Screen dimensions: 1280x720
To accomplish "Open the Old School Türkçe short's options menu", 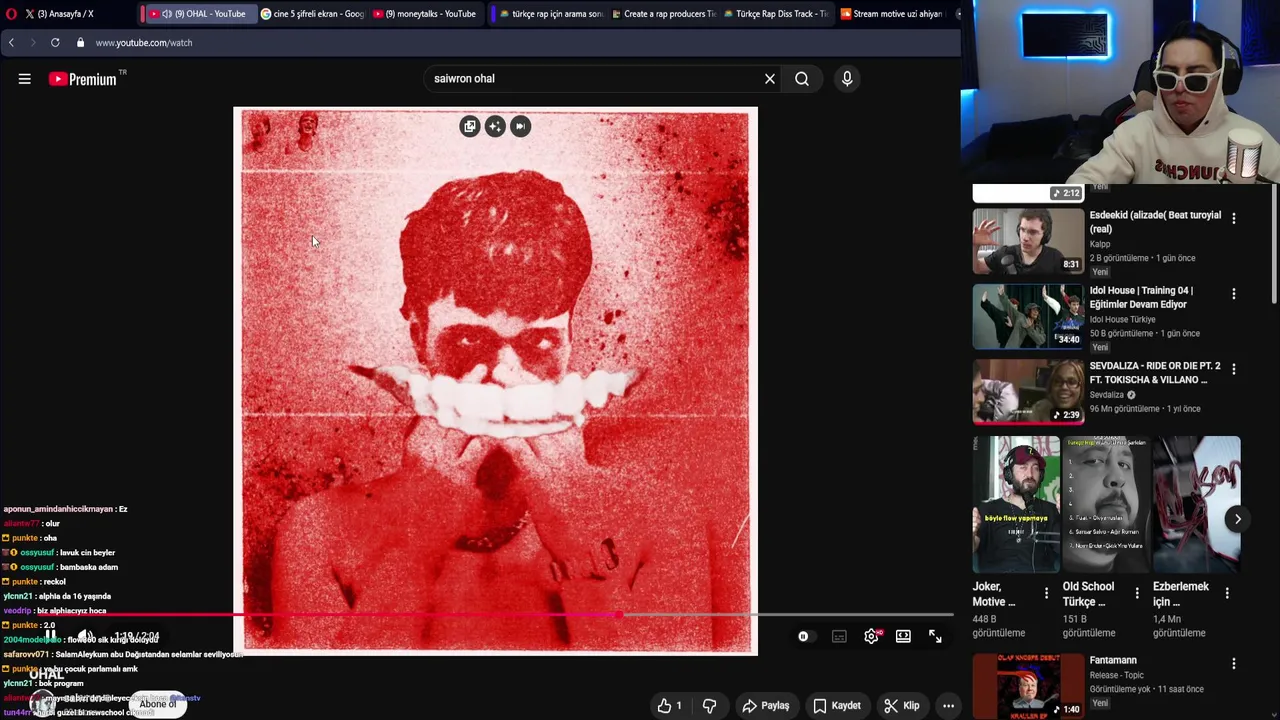I will tap(1137, 593).
